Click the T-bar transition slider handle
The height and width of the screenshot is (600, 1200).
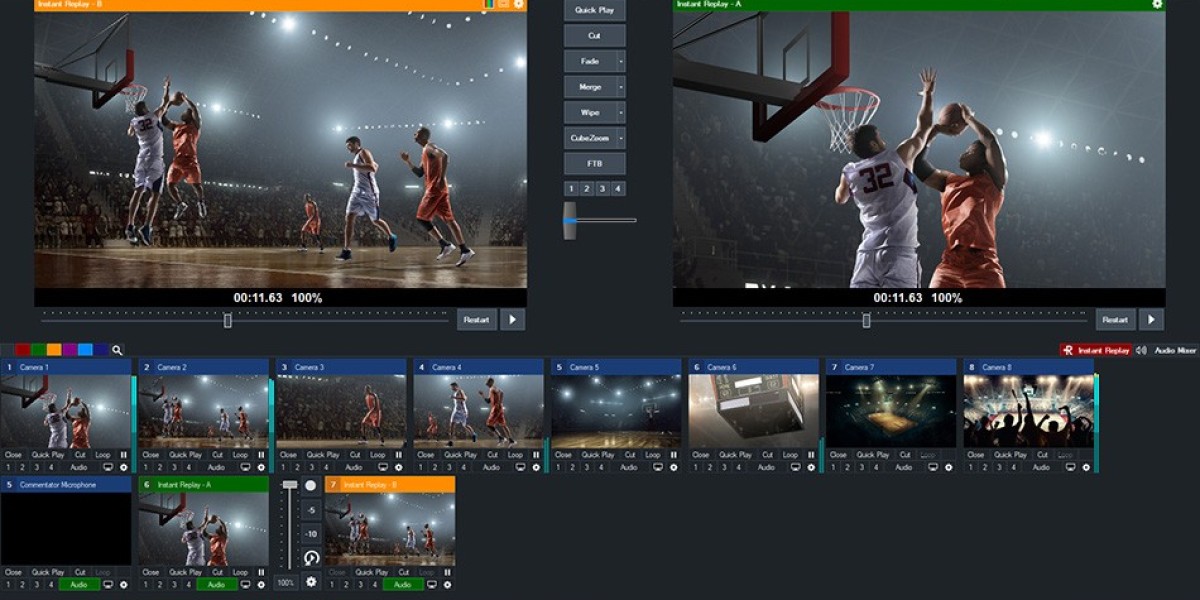point(569,220)
